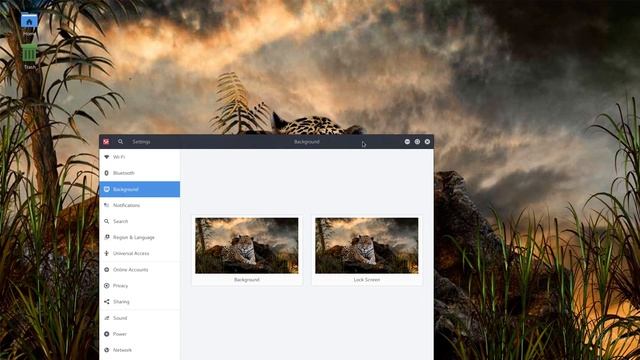Open the Trash desktop icon
The height and width of the screenshot is (360, 640).
point(29,53)
